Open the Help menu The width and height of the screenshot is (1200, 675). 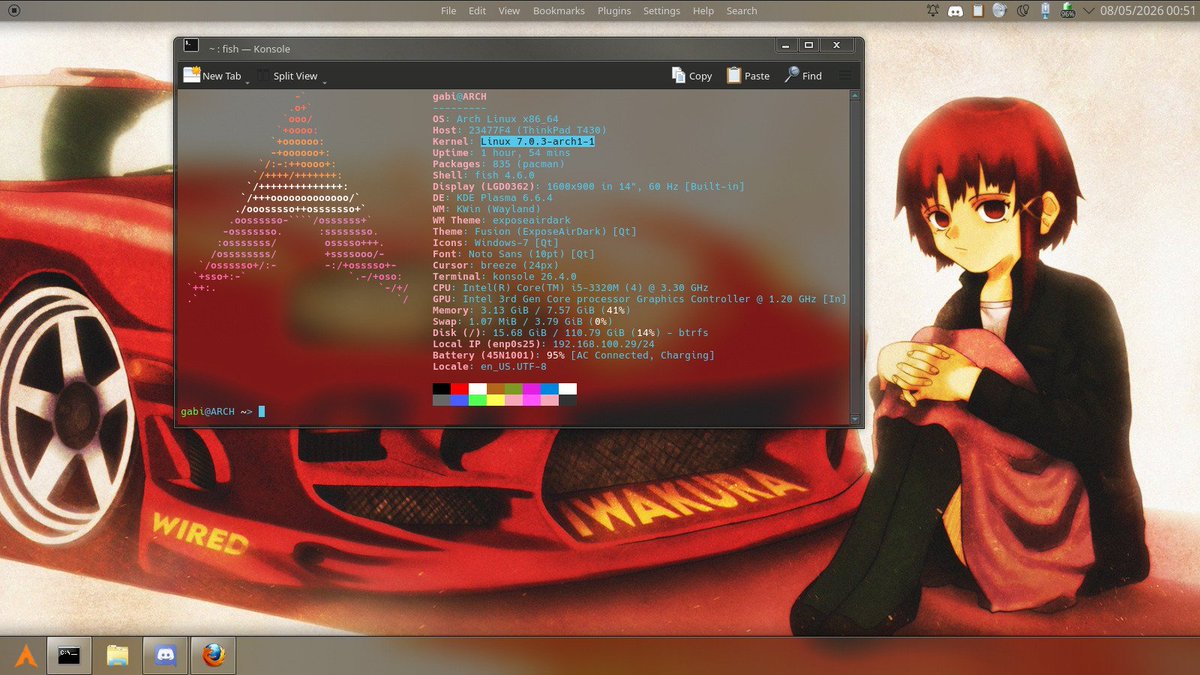pyautogui.click(x=703, y=11)
